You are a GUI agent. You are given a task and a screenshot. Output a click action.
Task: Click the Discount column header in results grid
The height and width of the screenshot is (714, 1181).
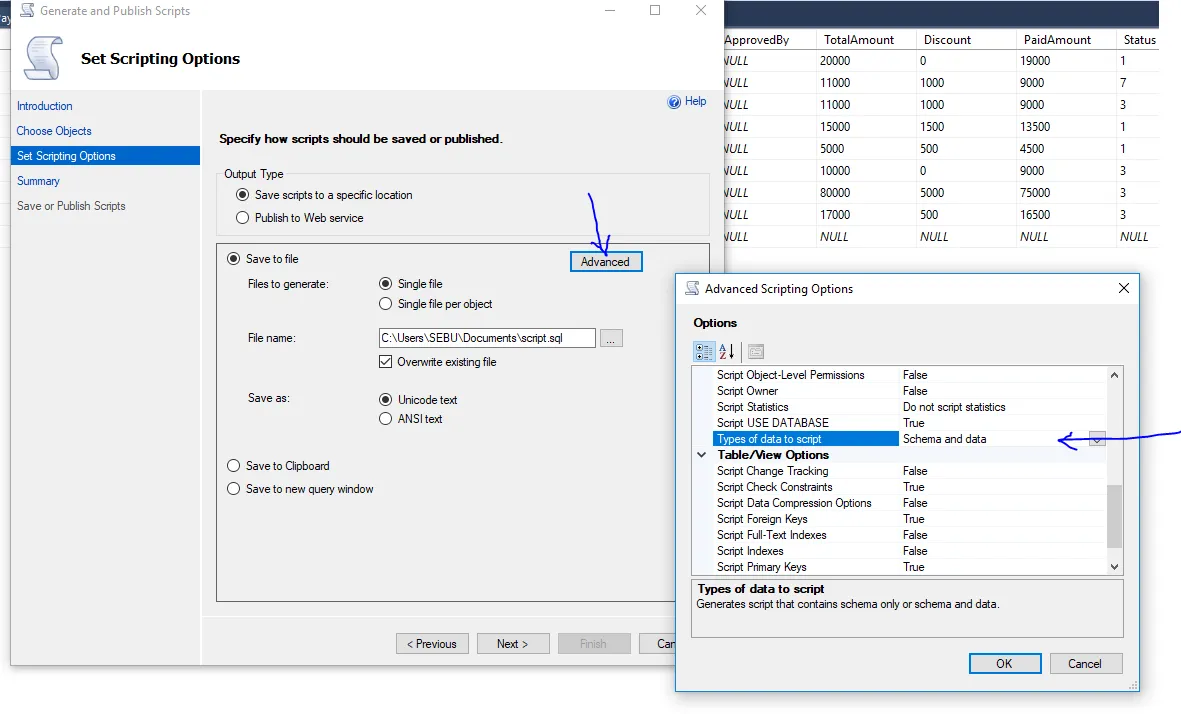point(966,40)
